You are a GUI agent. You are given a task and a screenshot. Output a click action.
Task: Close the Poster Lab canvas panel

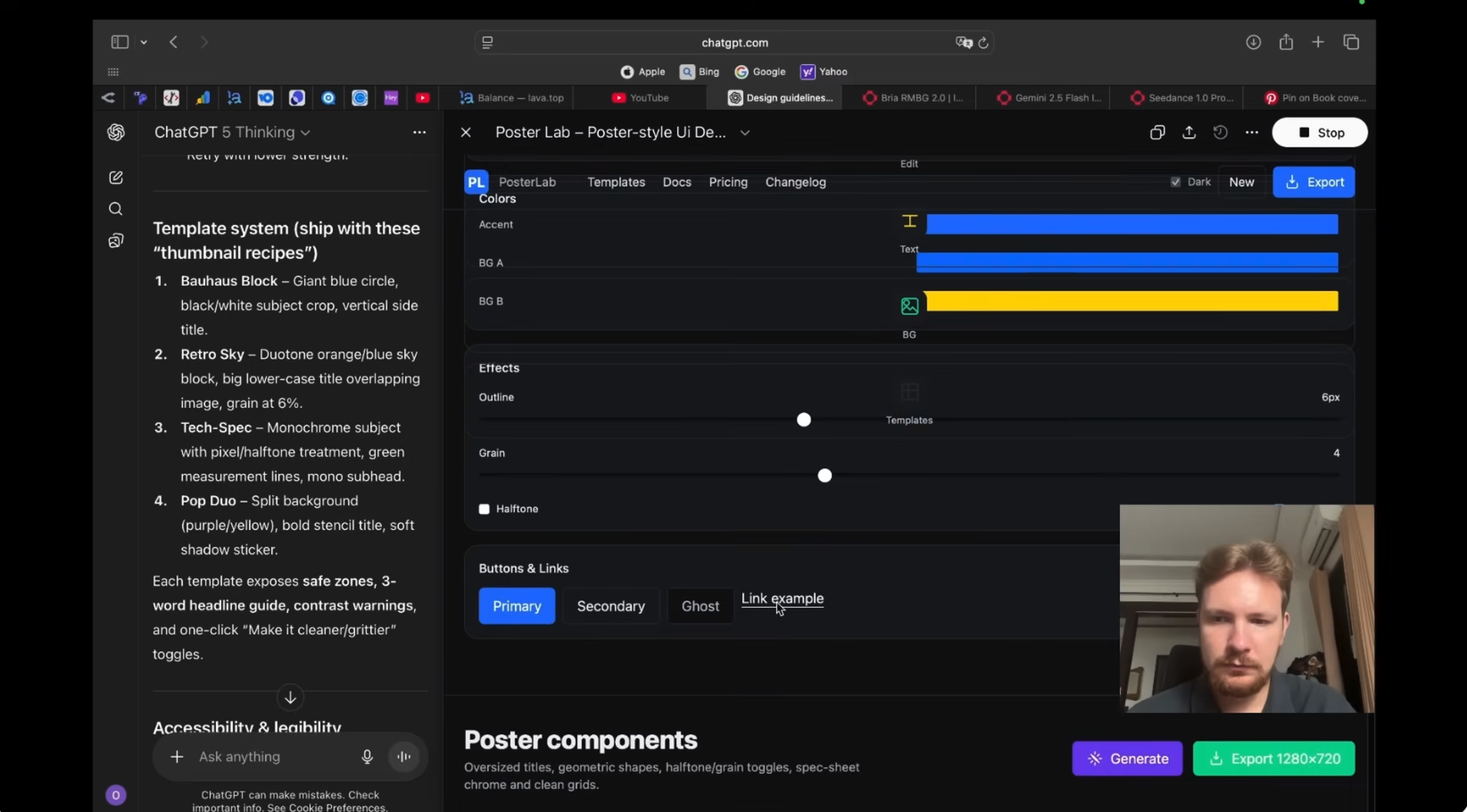click(x=466, y=132)
